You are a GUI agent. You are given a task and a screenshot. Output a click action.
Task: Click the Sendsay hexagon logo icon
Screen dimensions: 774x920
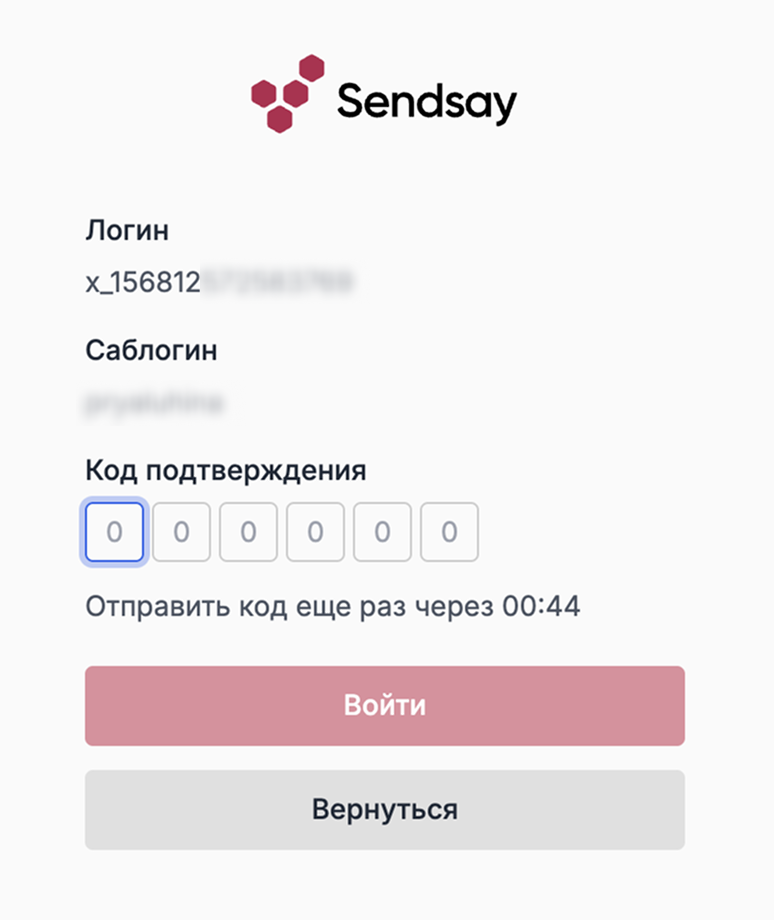click(287, 97)
